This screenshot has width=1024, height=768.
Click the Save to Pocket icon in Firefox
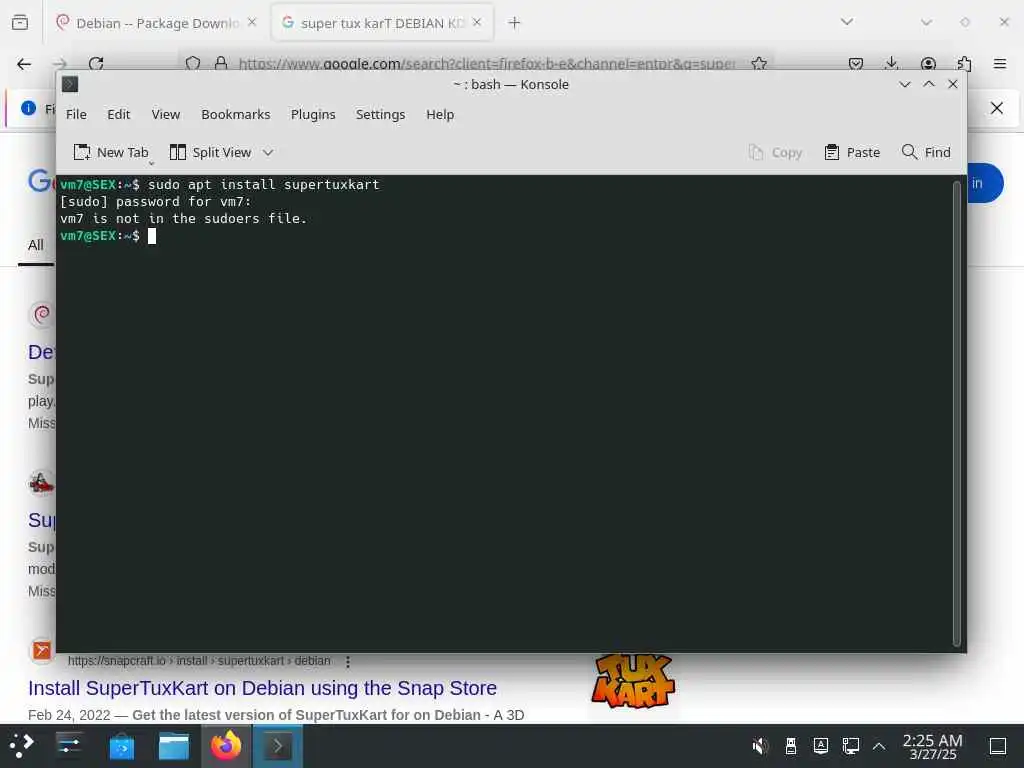click(856, 63)
